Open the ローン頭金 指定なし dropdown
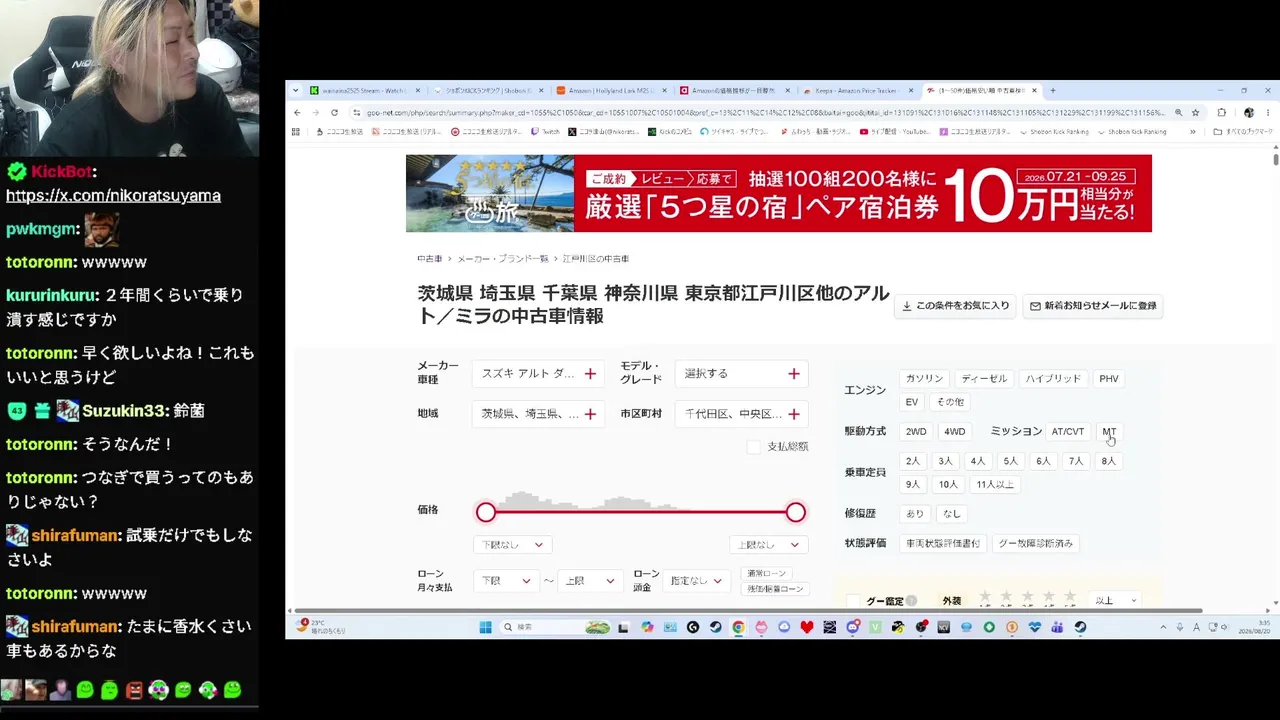Viewport: 1280px width, 720px height. [x=696, y=581]
